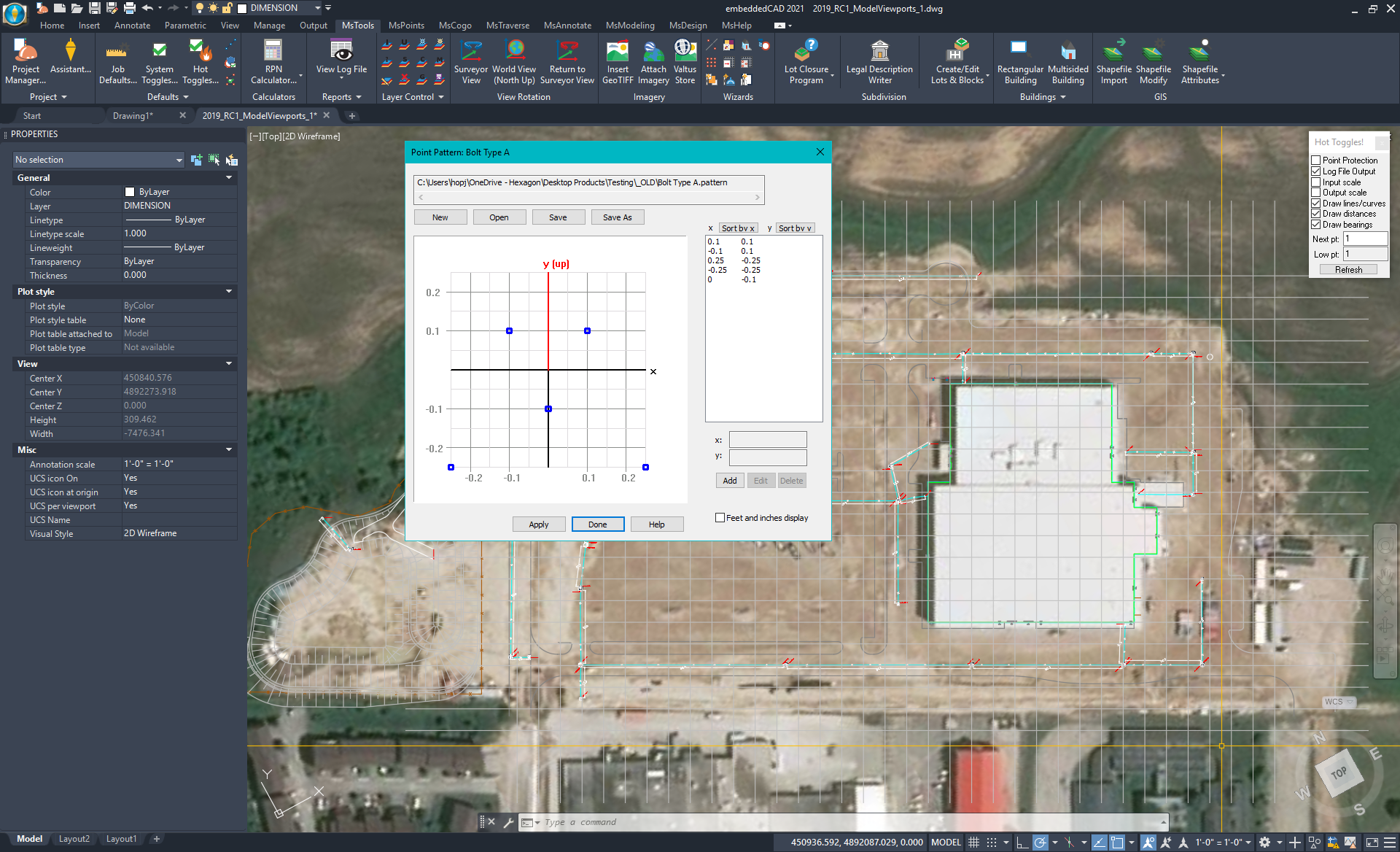Enable Draw bearings in Hot Toggles
Viewport: 1400px width, 852px height.
(1316, 224)
